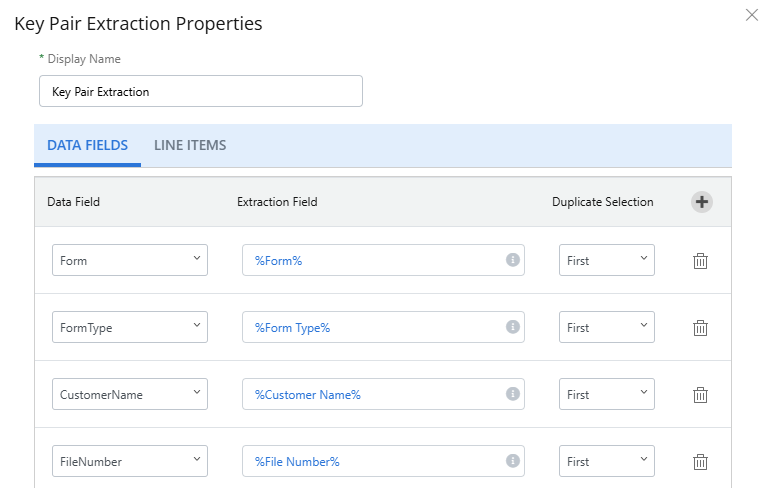Click the plus icon to add data field
This screenshot has width=773, height=494.
coord(701,202)
